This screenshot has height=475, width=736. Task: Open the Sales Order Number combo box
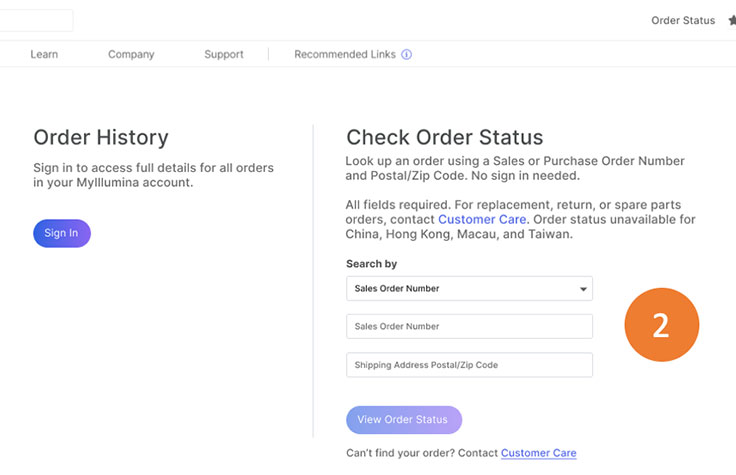(x=468, y=289)
